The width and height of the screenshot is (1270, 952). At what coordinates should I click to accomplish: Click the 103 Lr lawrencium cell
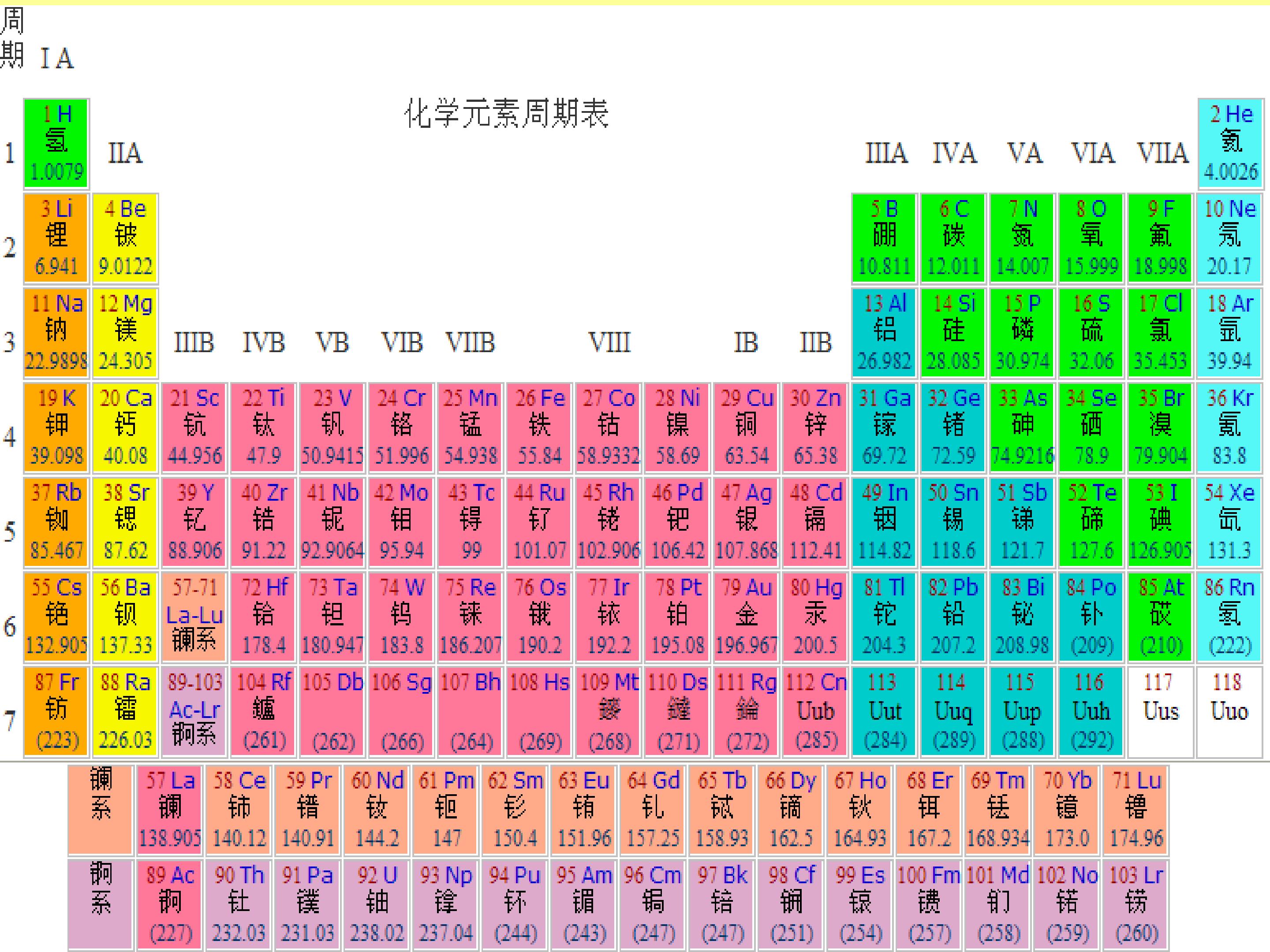pyautogui.click(x=1136, y=904)
